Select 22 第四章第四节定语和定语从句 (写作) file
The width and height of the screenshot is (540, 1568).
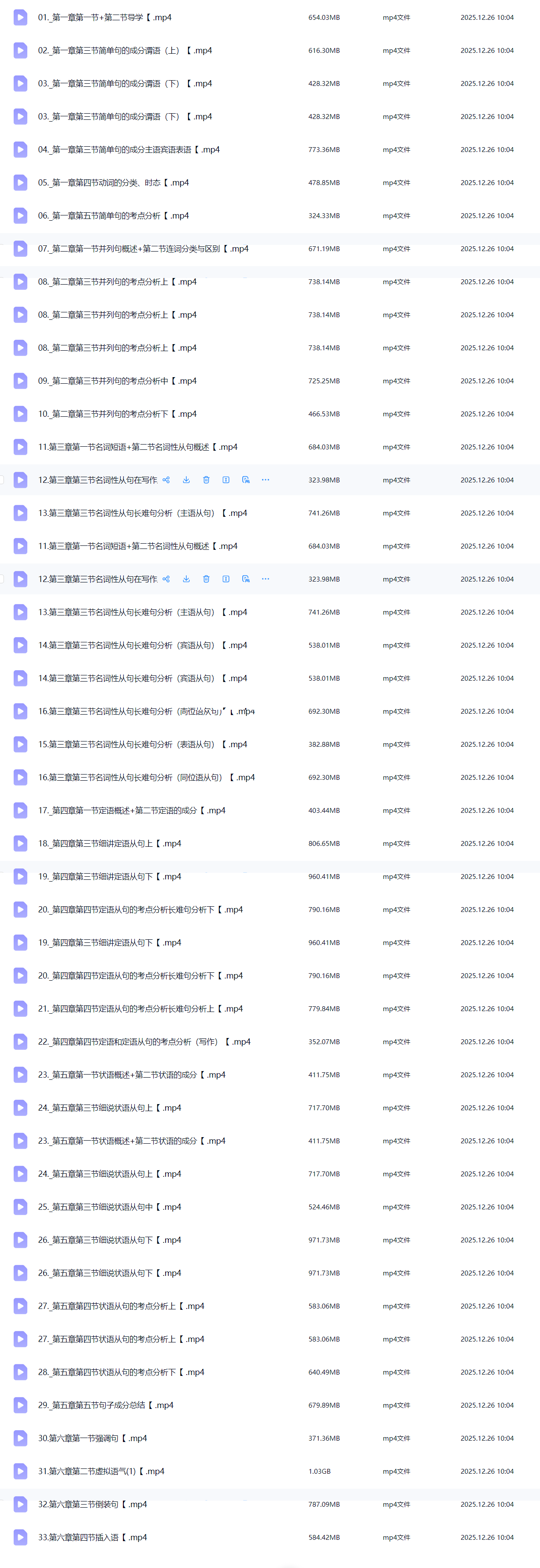click(144, 1042)
